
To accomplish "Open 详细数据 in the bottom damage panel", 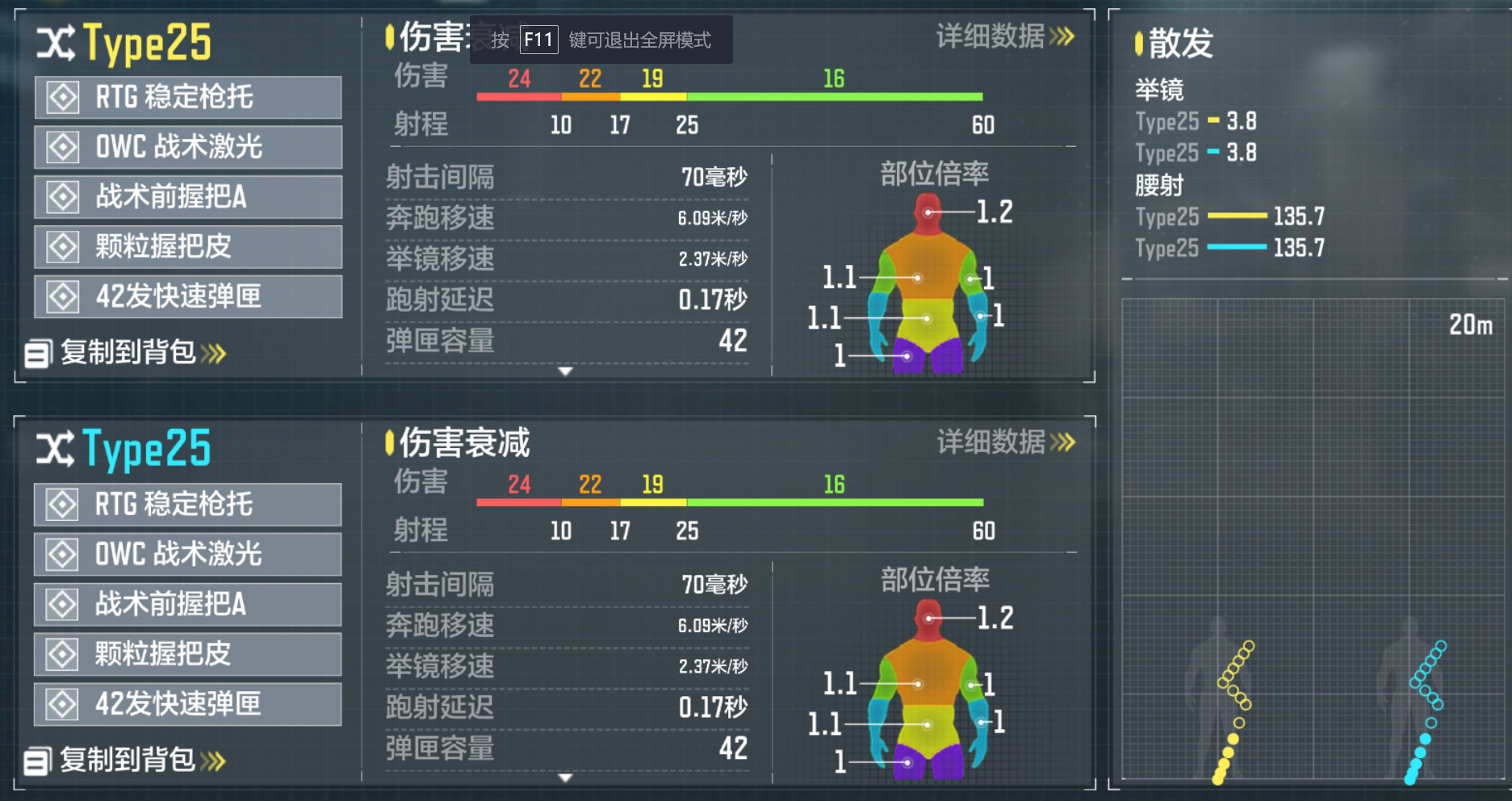I will coord(1006,442).
